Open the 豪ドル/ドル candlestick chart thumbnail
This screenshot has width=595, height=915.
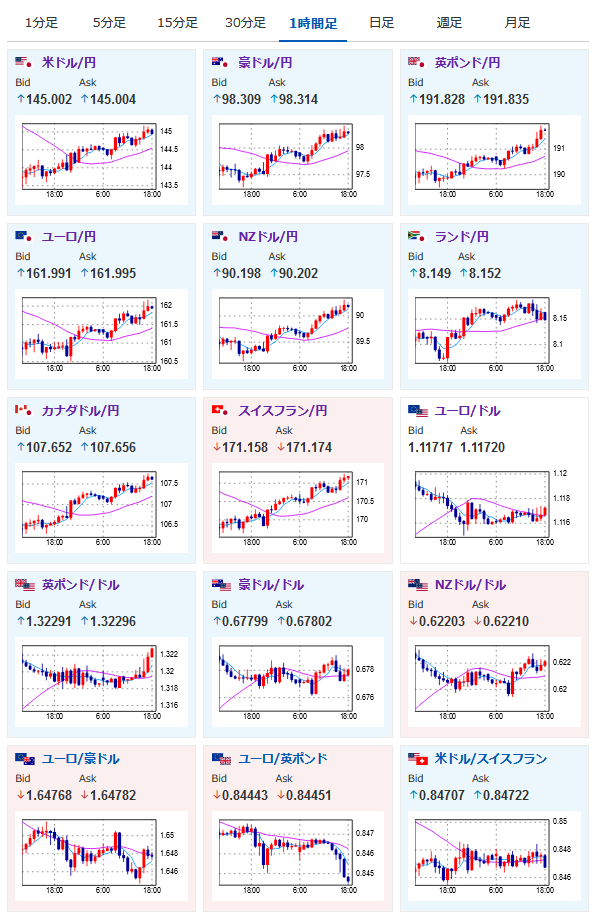(x=293, y=682)
